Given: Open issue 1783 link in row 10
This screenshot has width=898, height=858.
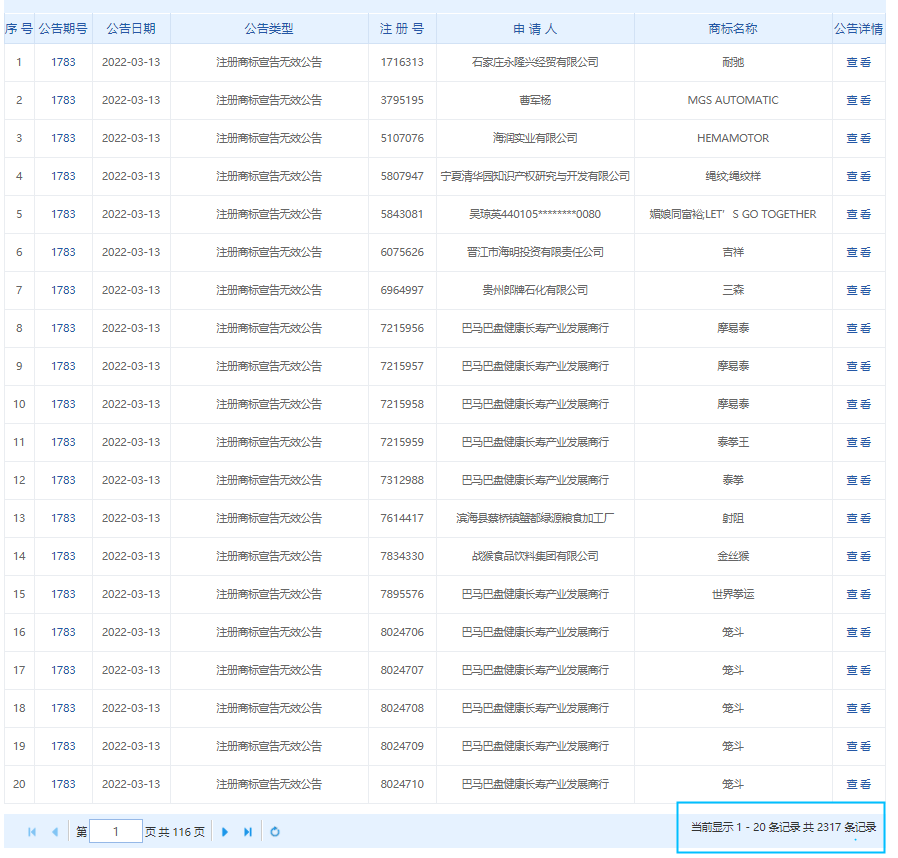Looking at the screenshot, I should (x=63, y=404).
